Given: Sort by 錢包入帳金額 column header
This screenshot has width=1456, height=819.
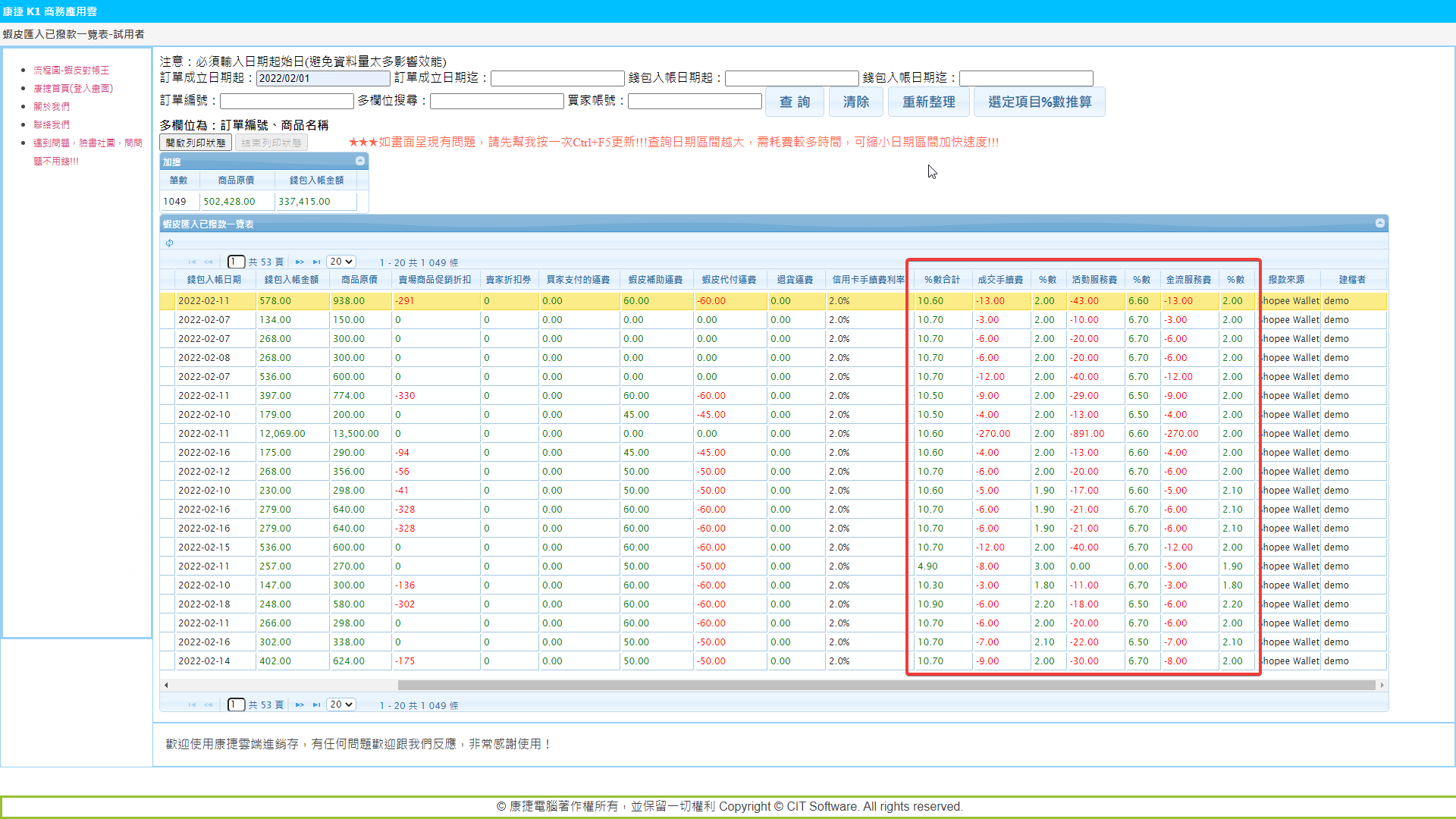Looking at the screenshot, I should pyautogui.click(x=291, y=280).
